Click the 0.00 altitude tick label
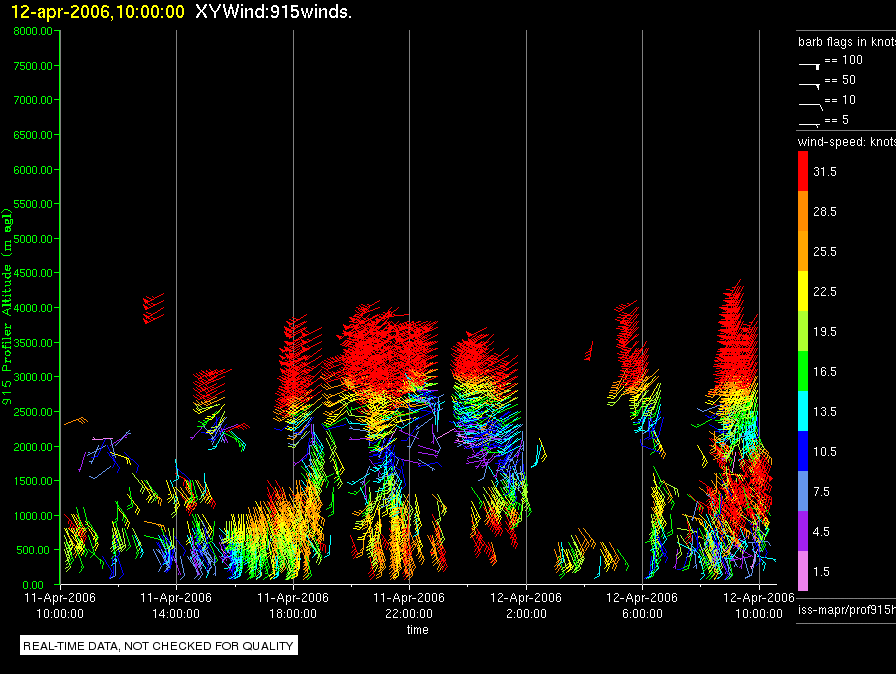Image resolution: width=896 pixels, height=674 pixels. (33, 585)
